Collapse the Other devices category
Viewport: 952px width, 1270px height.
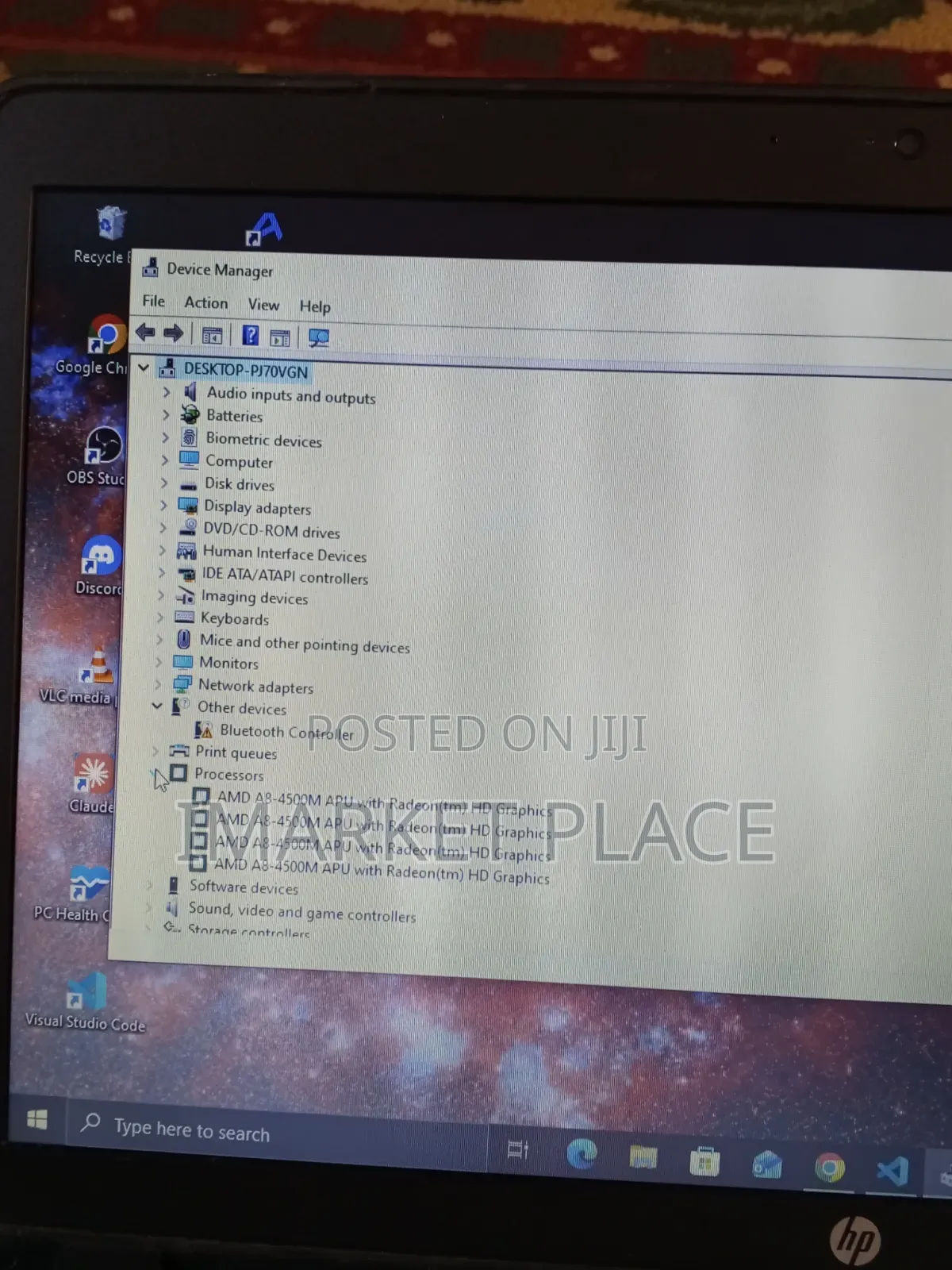[x=157, y=705]
